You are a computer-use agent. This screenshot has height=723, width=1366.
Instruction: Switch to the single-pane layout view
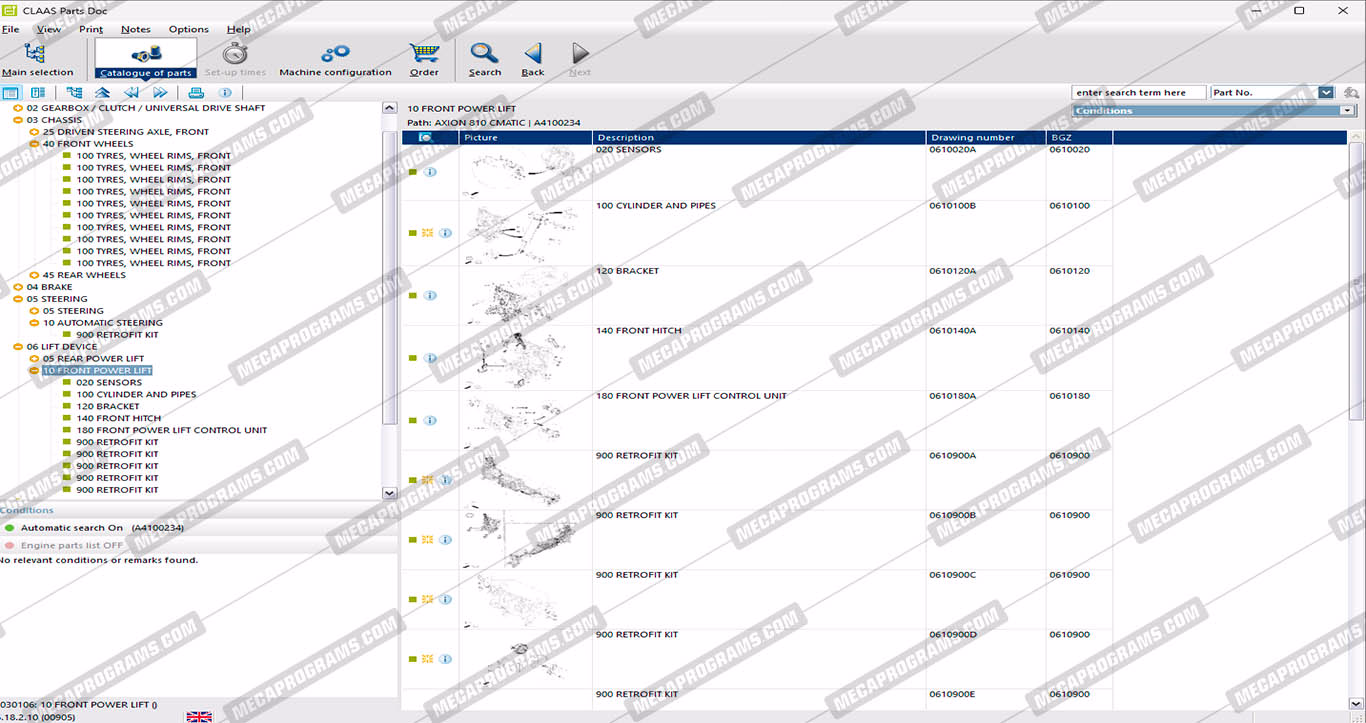pyautogui.click(x=11, y=93)
